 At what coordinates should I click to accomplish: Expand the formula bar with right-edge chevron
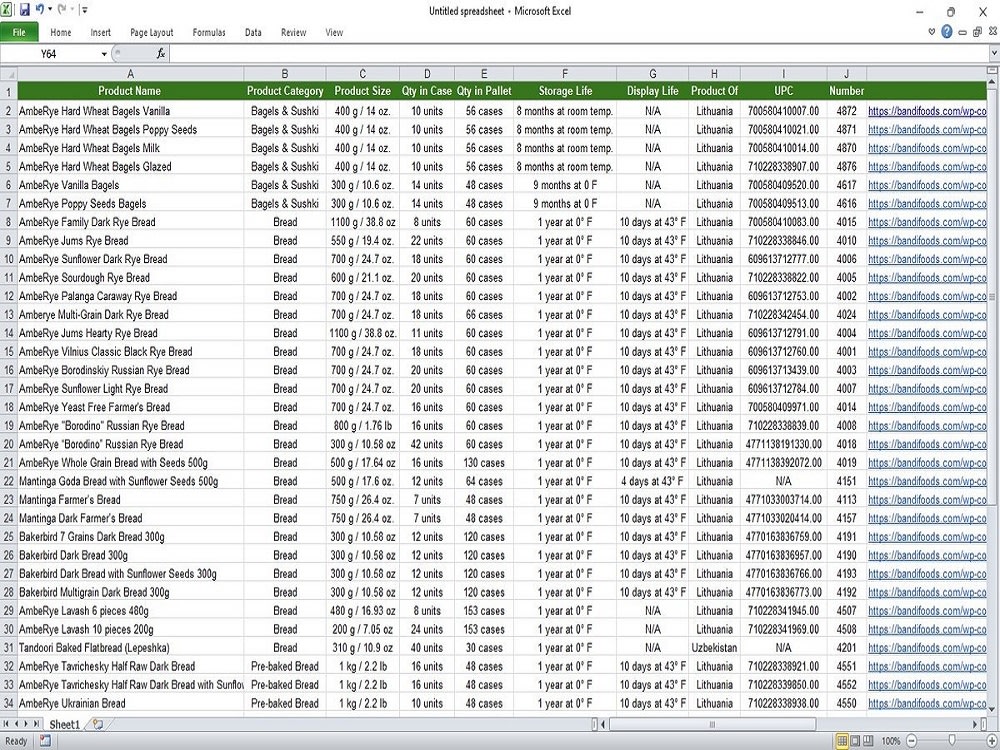coord(994,54)
